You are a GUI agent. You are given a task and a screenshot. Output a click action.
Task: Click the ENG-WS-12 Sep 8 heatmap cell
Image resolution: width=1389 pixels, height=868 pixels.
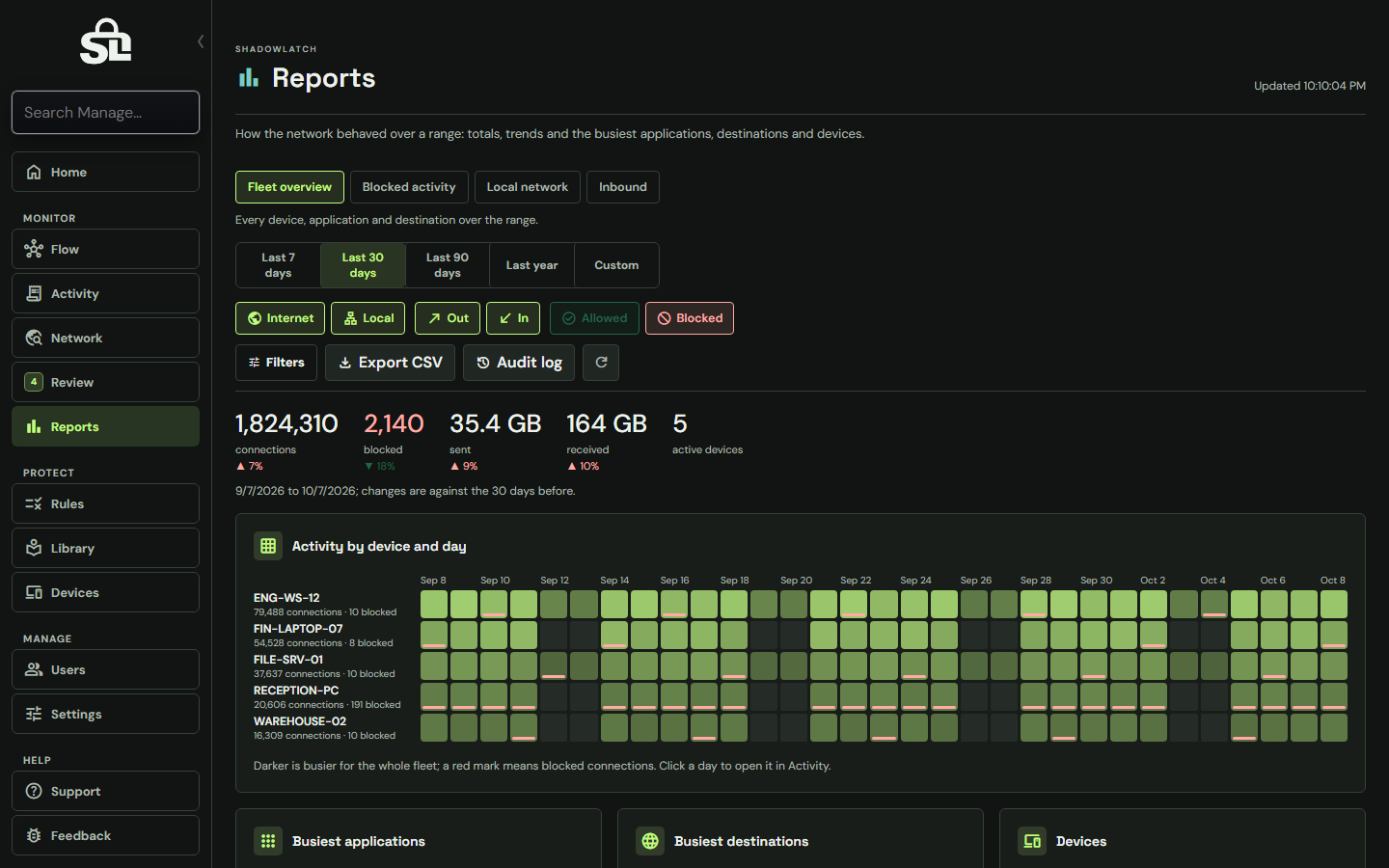pyautogui.click(x=434, y=605)
